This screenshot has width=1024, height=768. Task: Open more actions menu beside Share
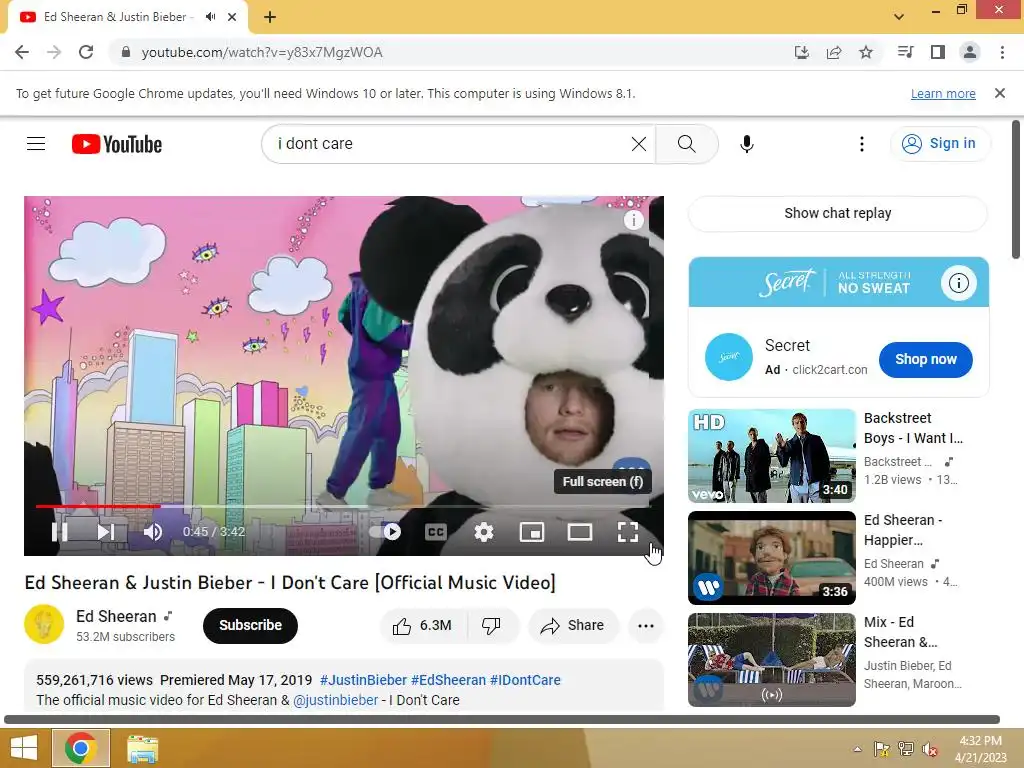pos(646,625)
